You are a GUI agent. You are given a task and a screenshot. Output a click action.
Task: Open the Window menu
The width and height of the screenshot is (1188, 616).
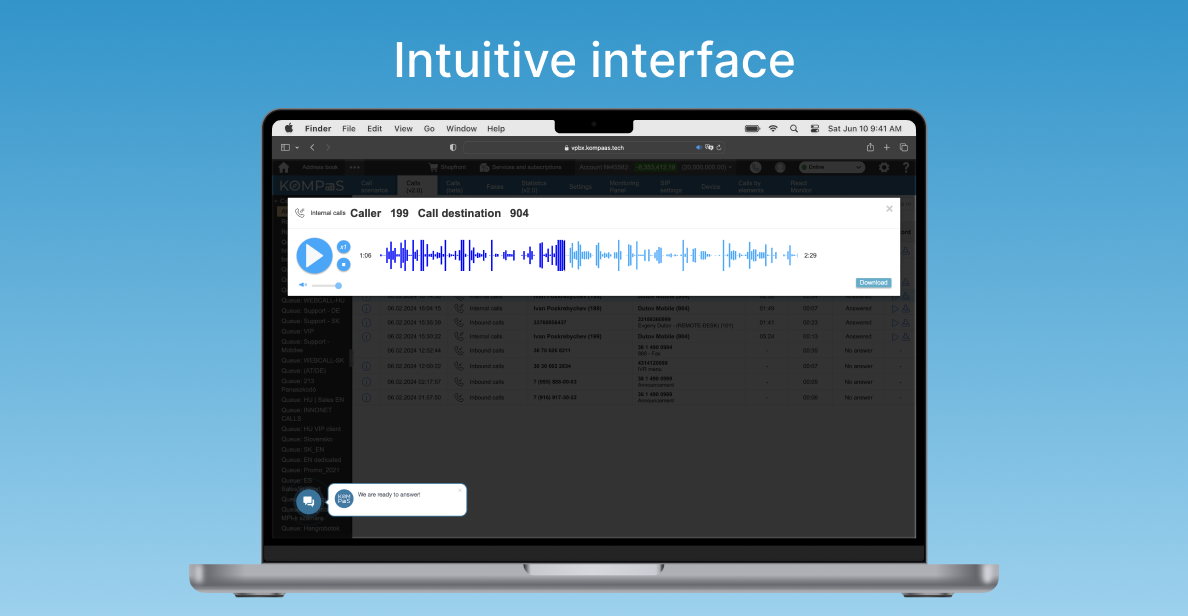pyautogui.click(x=461, y=129)
